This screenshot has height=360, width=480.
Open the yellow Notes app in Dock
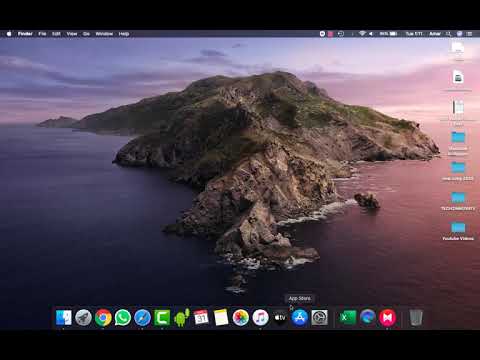[x=221, y=317]
